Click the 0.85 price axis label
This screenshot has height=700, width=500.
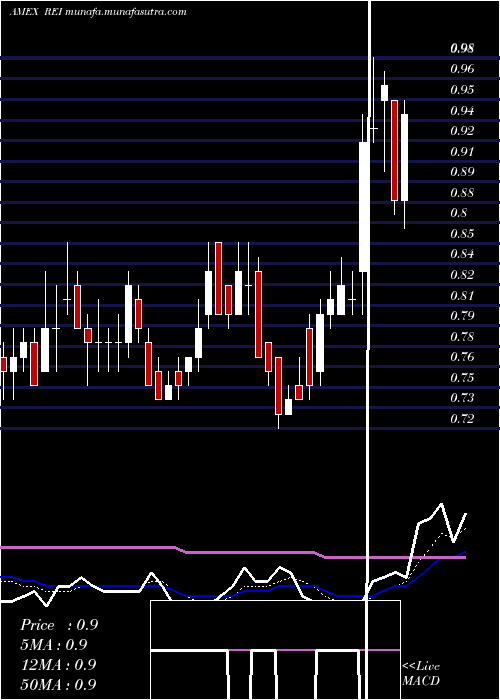click(x=462, y=233)
